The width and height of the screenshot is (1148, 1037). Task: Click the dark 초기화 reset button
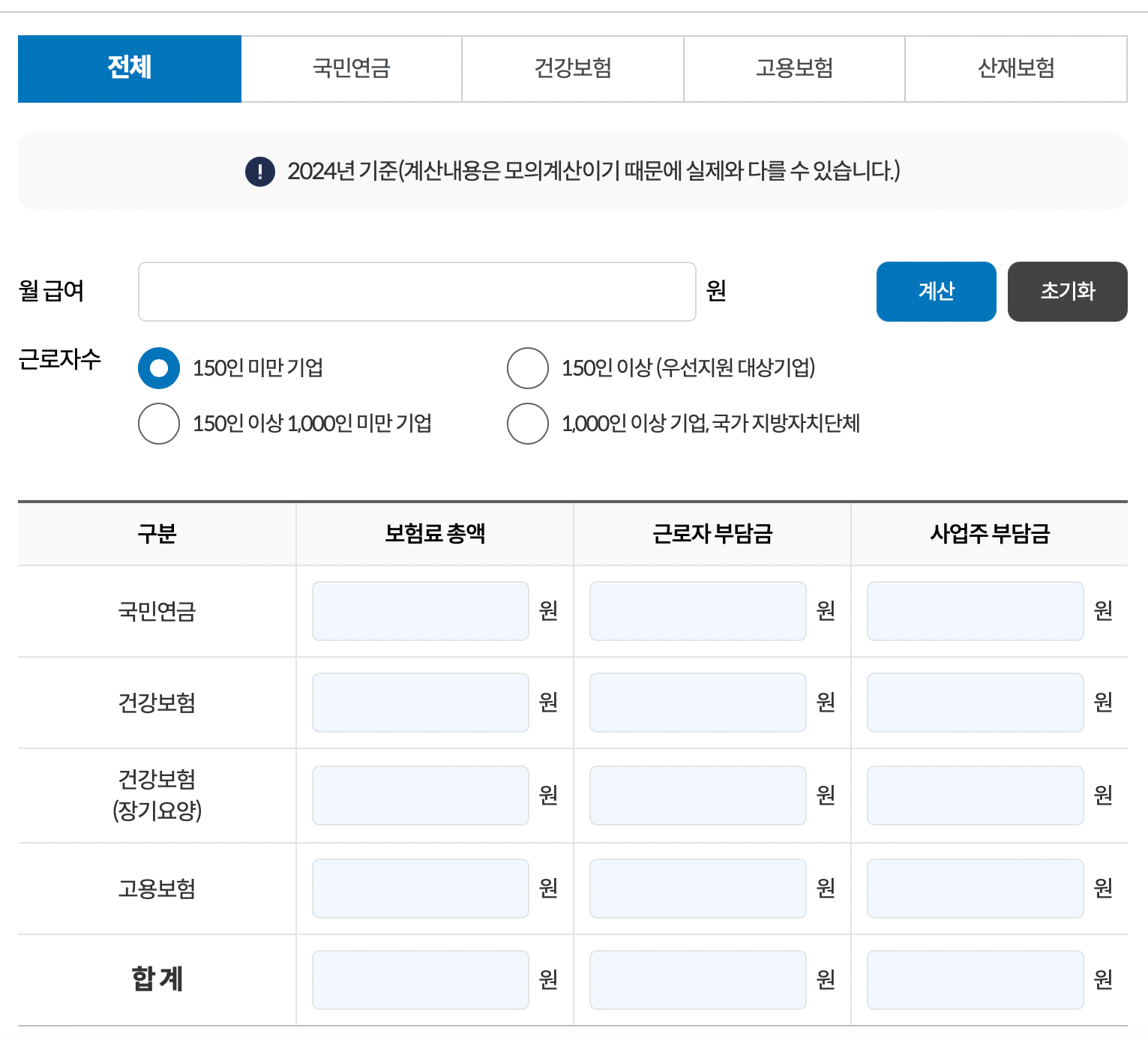click(x=1067, y=291)
